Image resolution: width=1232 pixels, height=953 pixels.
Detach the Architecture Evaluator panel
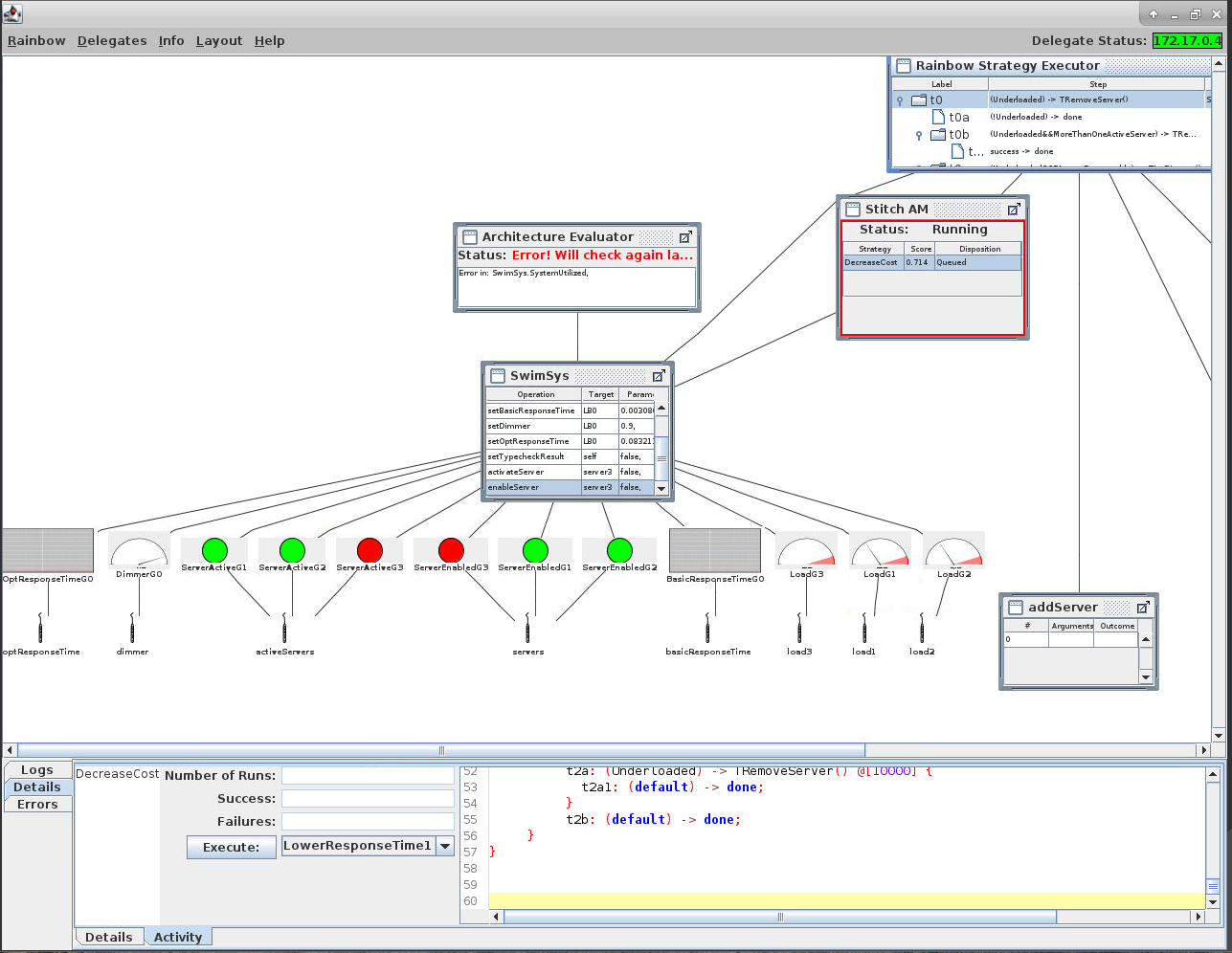coord(685,237)
